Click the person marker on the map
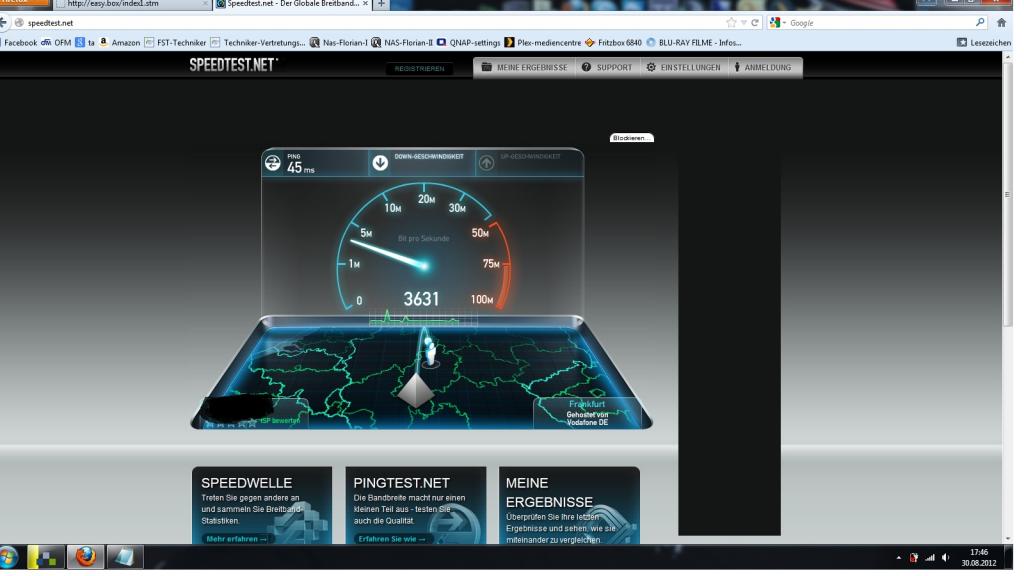Image resolution: width=1024 pixels, height=576 pixels. coord(430,351)
